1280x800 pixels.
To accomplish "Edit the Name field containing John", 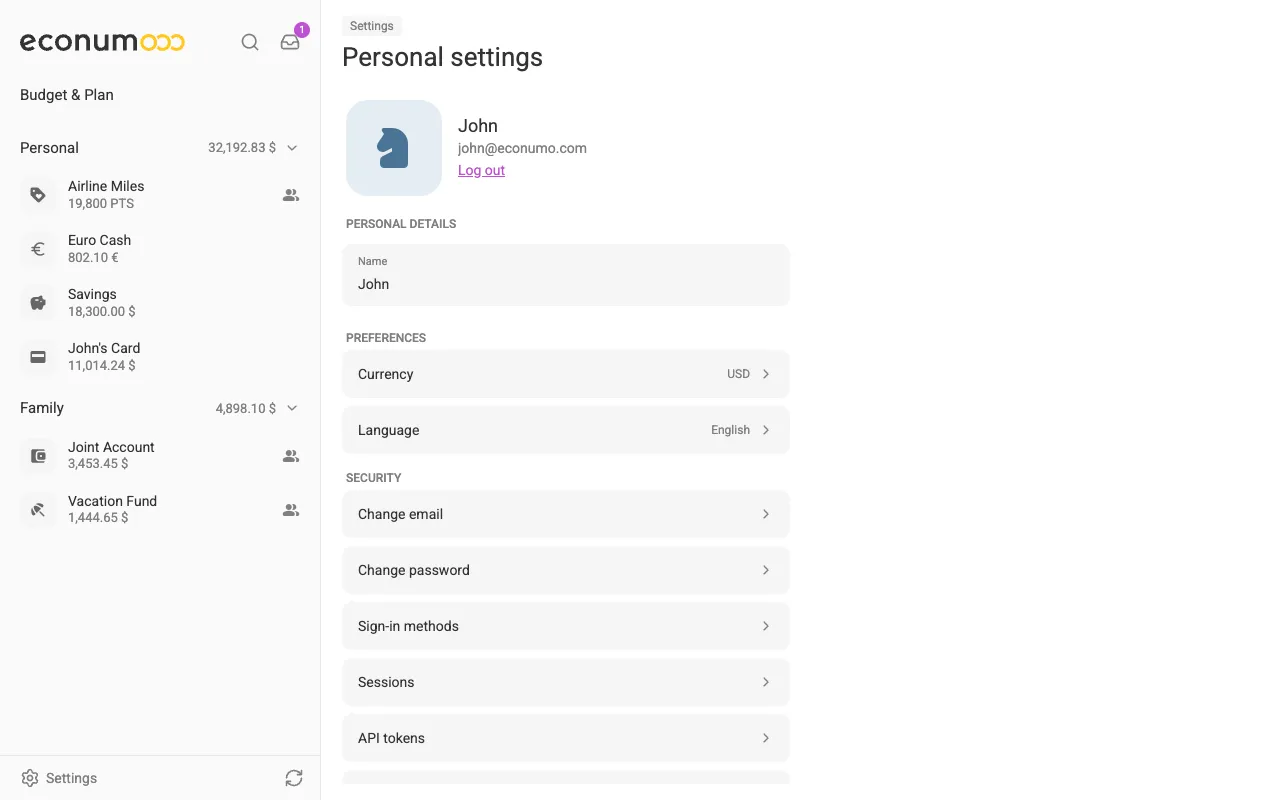I will pyautogui.click(x=566, y=275).
